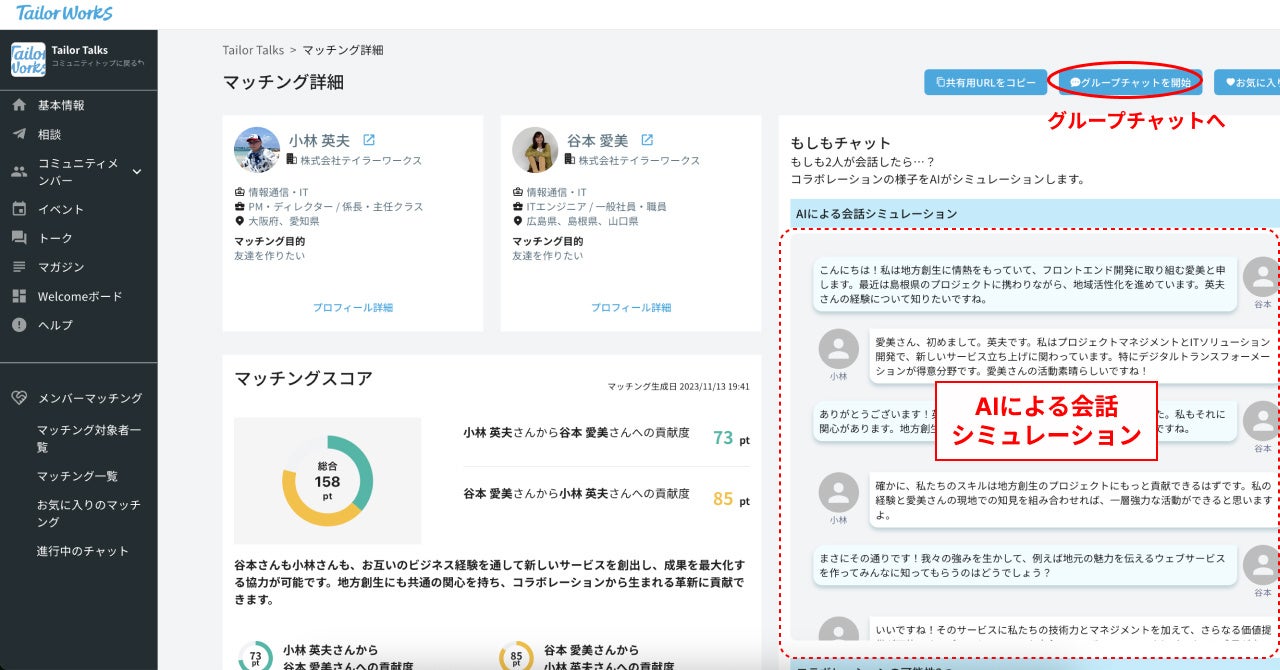Click the briefcase icon next to PM・ディレクター

[240, 207]
